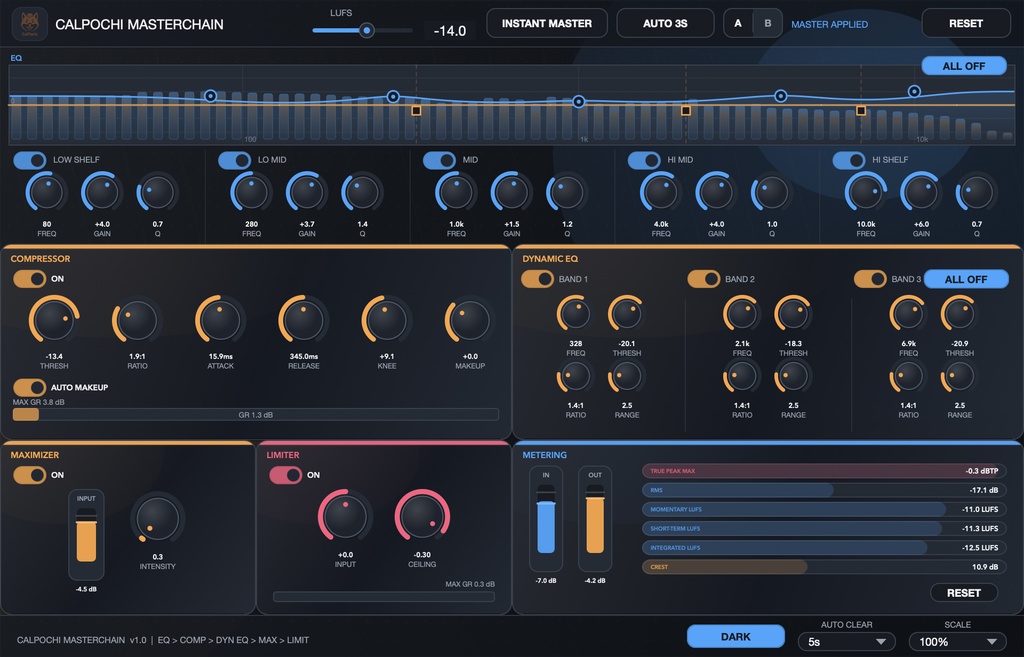The height and width of the screenshot is (657, 1024).
Task: Click the Lo Mid Q knob at 1.4
Action: [x=362, y=193]
